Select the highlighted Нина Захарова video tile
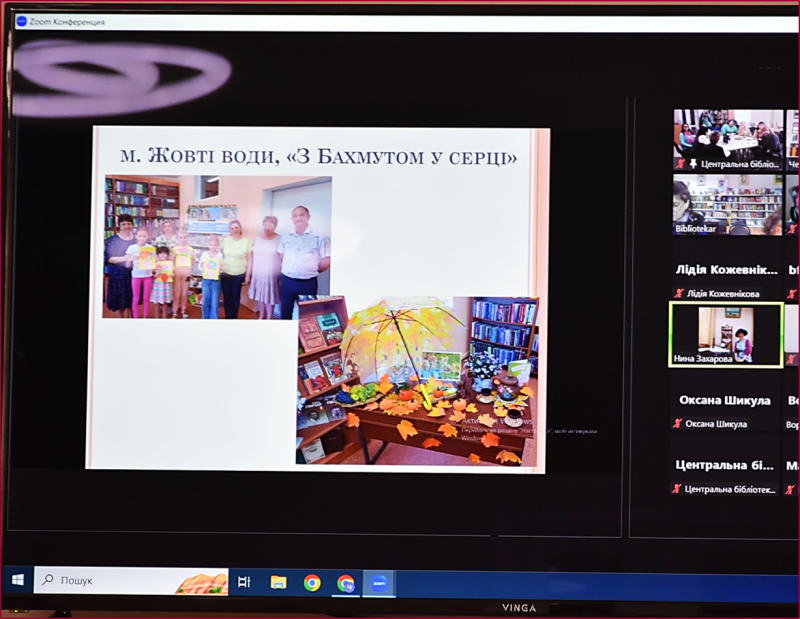The width and height of the screenshot is (800, 619). tap(726, 334)
